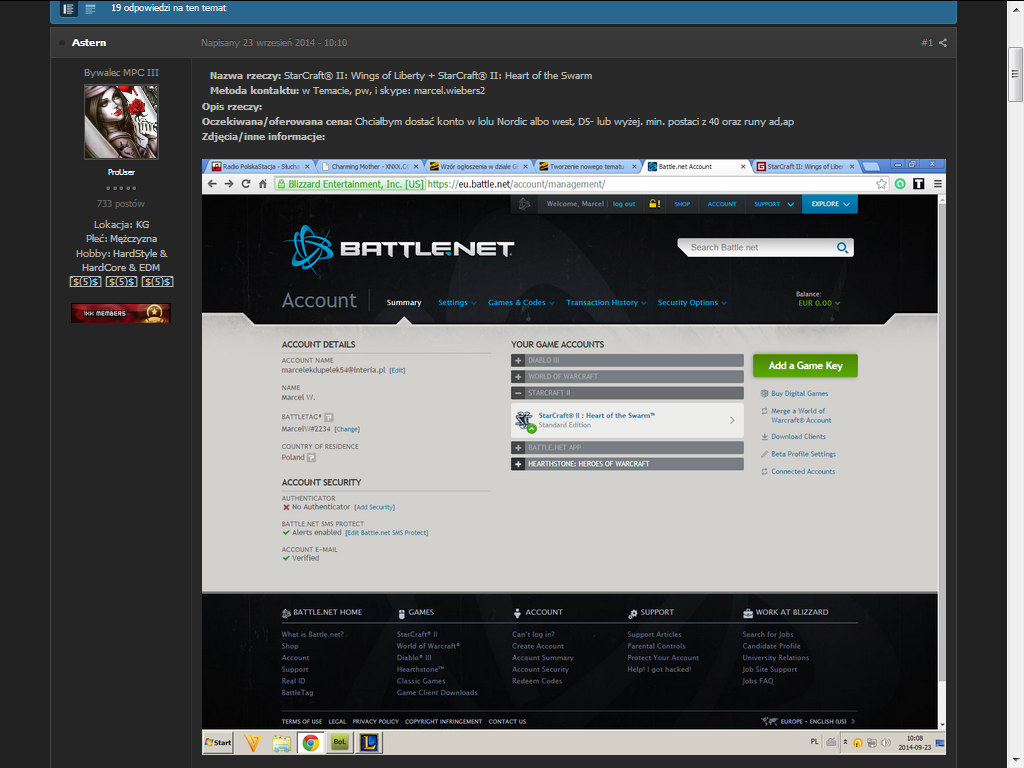Click the help icon beside Poland

pyautogui.click(x=312, y=458)
